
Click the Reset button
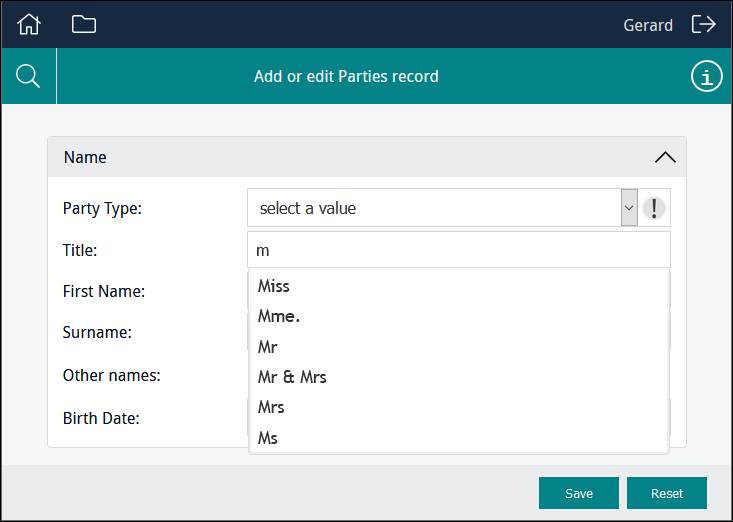tap(667, 493)
